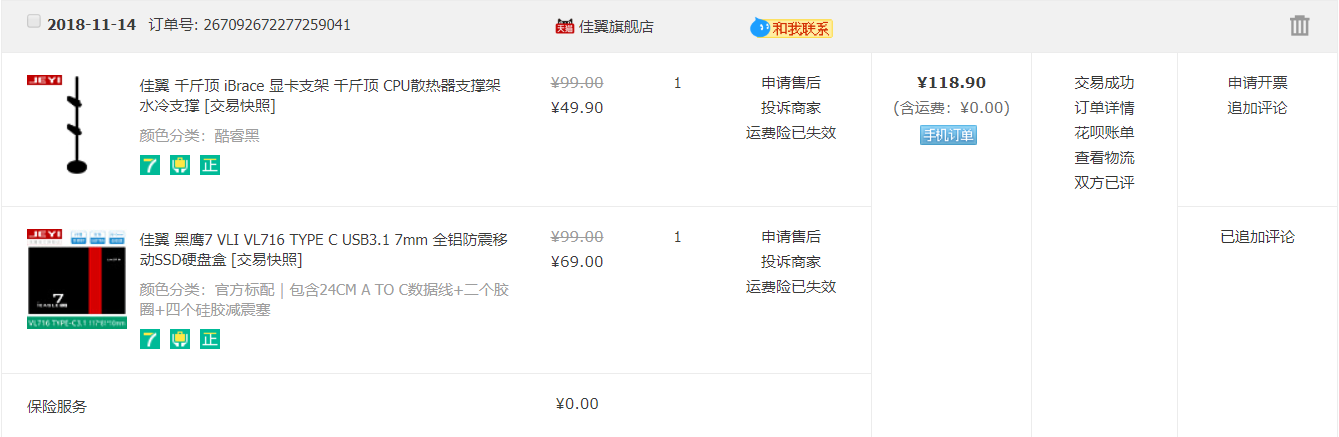1339x437 pixels.
Task: Click the 和我联系 Wangwang chat icon
Action: (792, 28)
